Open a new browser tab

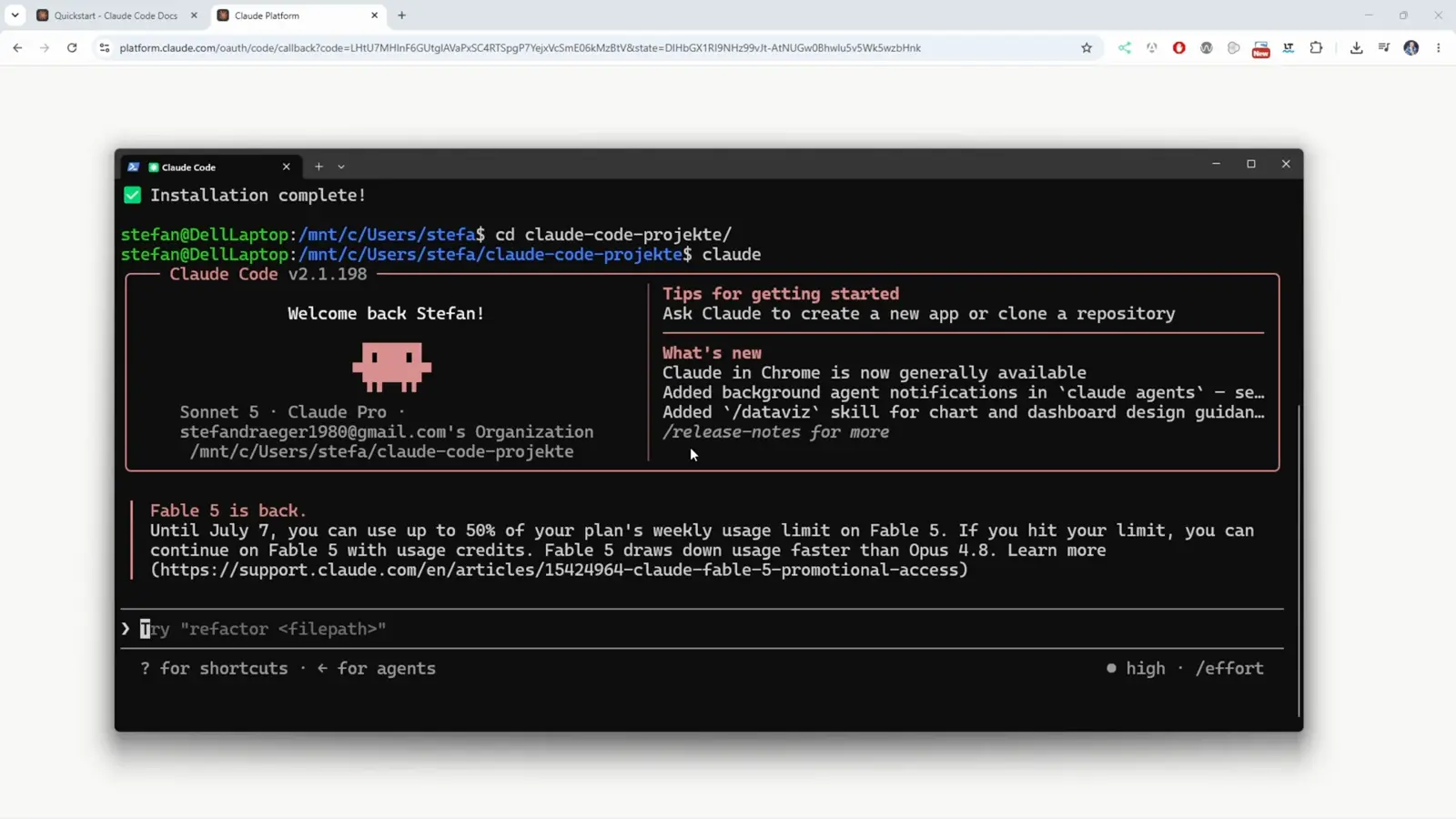402,15
